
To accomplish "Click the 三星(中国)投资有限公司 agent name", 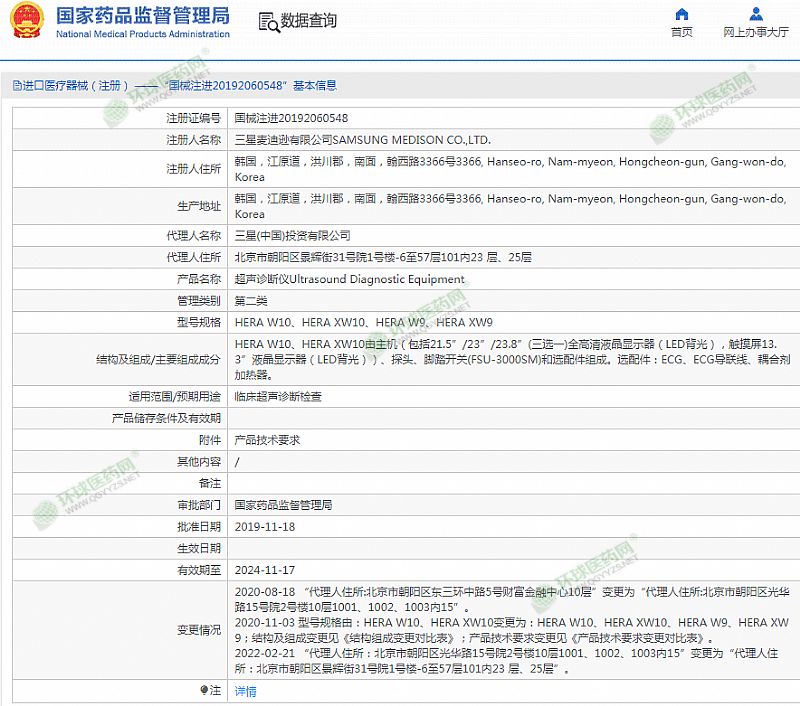I will click(292, 236).
